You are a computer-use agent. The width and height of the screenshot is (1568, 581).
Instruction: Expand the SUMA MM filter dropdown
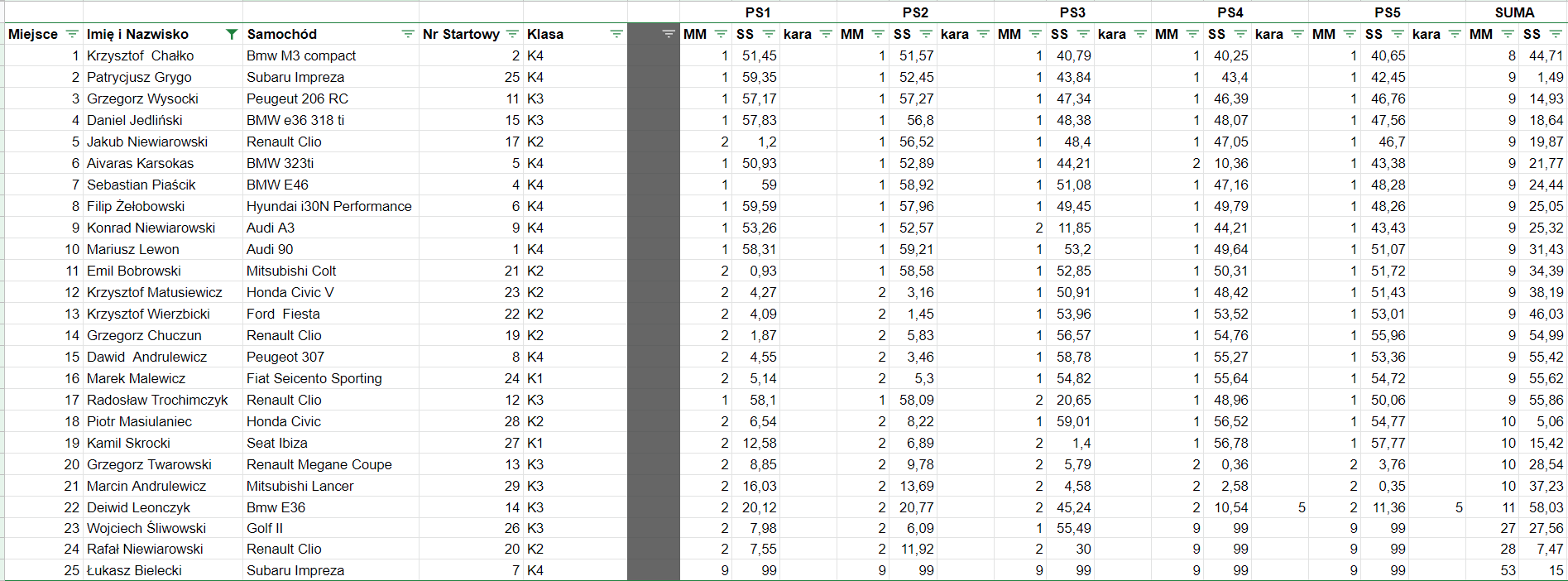(1507, 34)
